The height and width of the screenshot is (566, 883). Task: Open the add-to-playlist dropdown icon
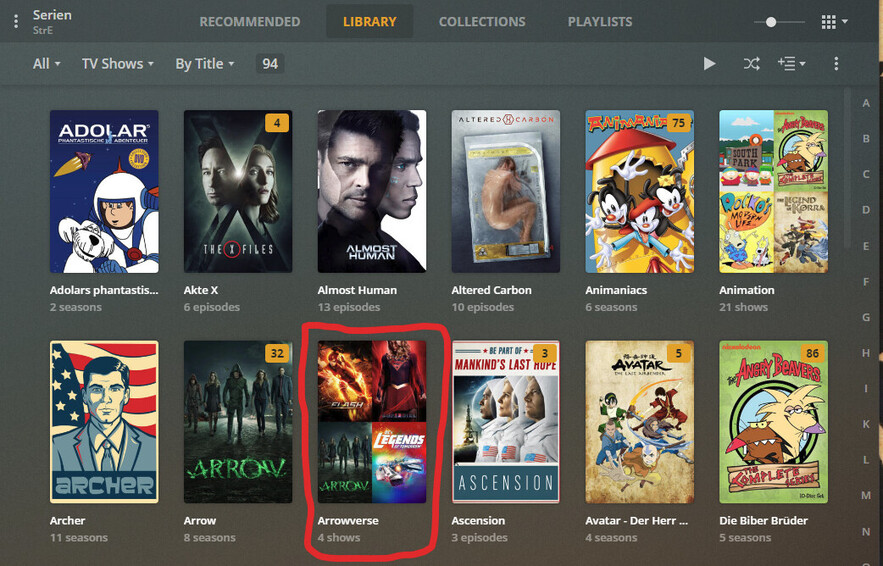[x=791, y=64]
